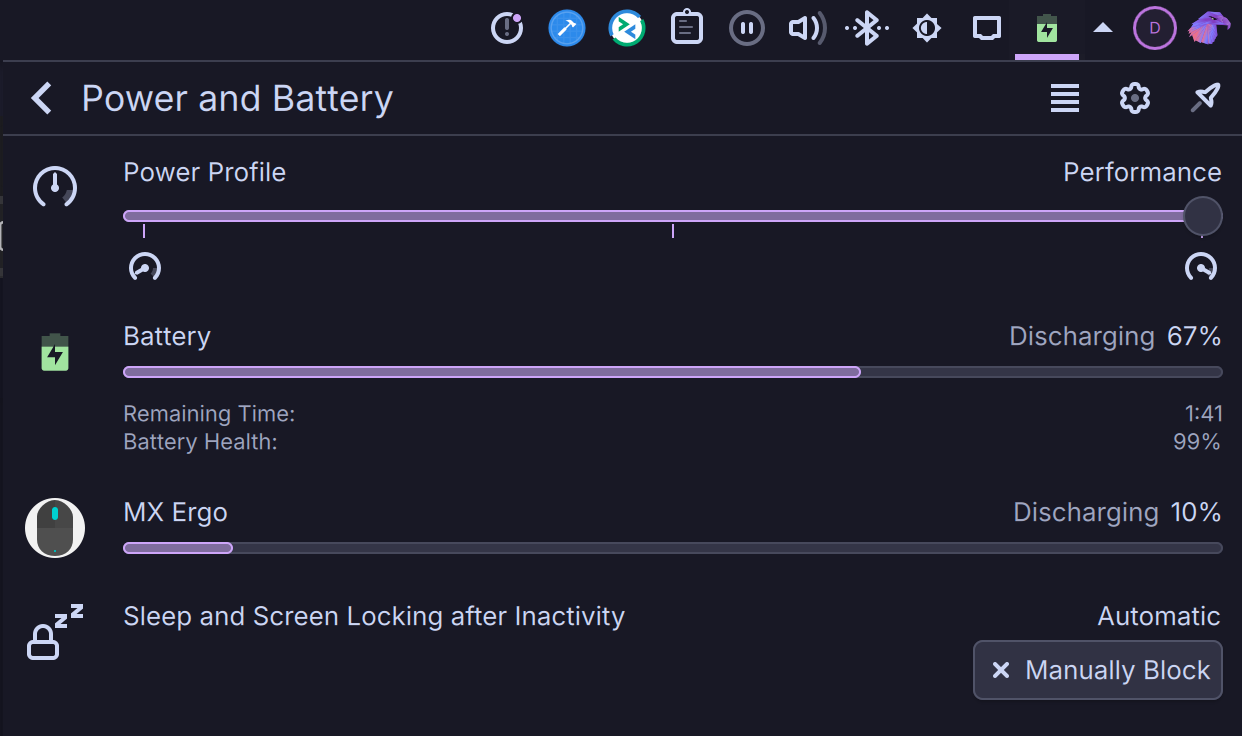Select performance profile gauge icon
The image size is (1242, 736).
(x=1201, y=267)
